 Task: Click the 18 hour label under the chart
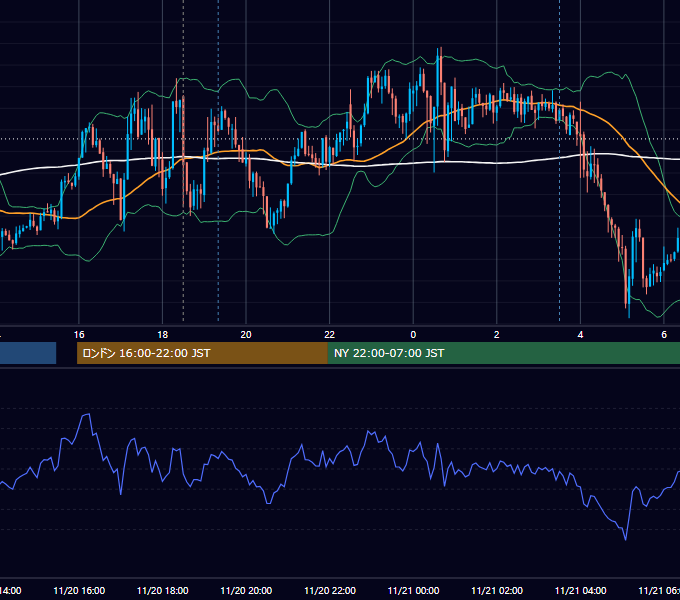pyautogui.click(x=163, y=335)
